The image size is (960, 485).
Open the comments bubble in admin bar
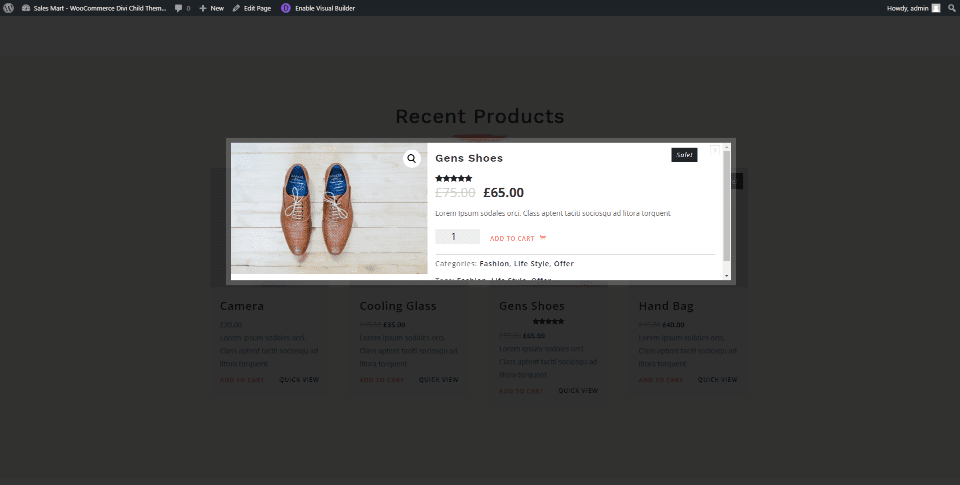(x=181, y=8)
